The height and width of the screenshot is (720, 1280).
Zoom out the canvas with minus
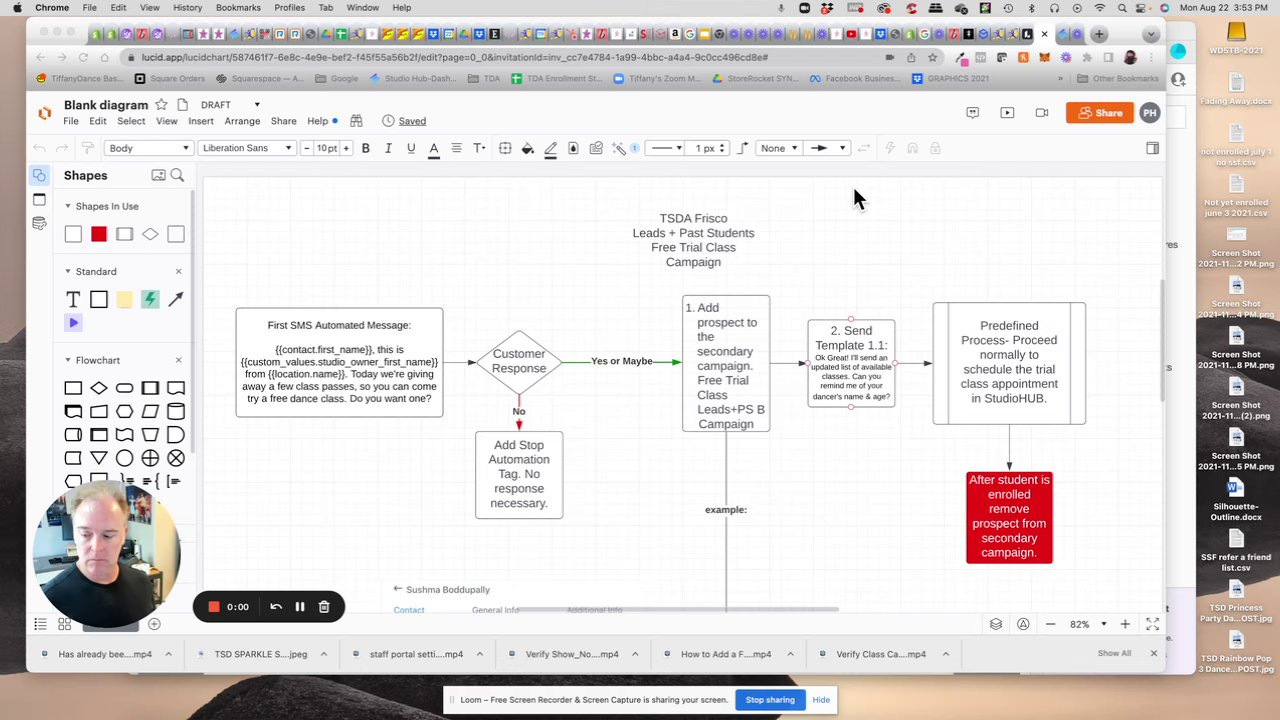pos(1050,624)
